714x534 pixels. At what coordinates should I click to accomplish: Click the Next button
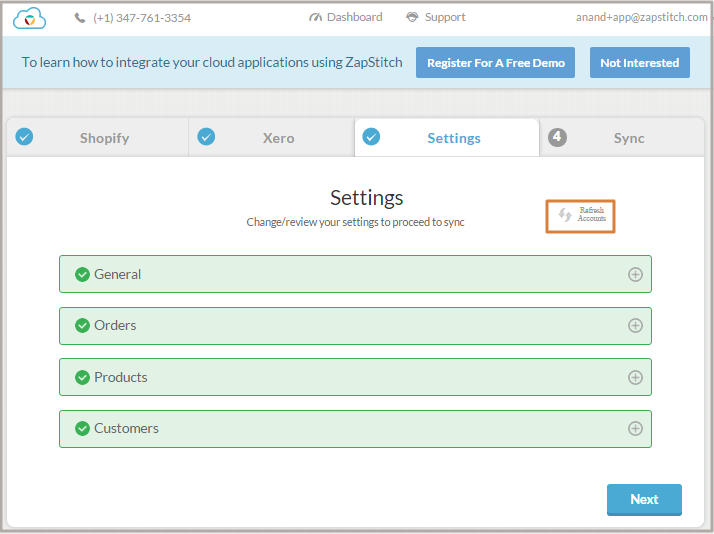point(644,499)
